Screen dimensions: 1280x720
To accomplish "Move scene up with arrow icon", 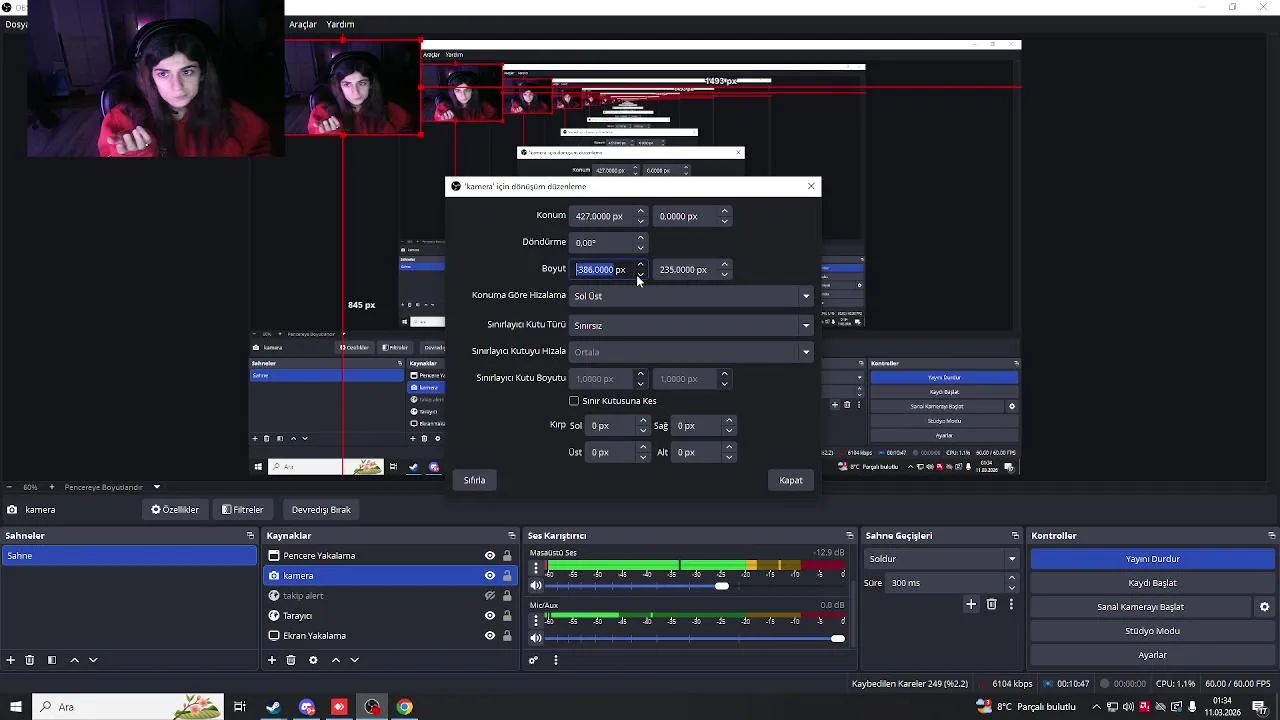I will coord(74,660).
